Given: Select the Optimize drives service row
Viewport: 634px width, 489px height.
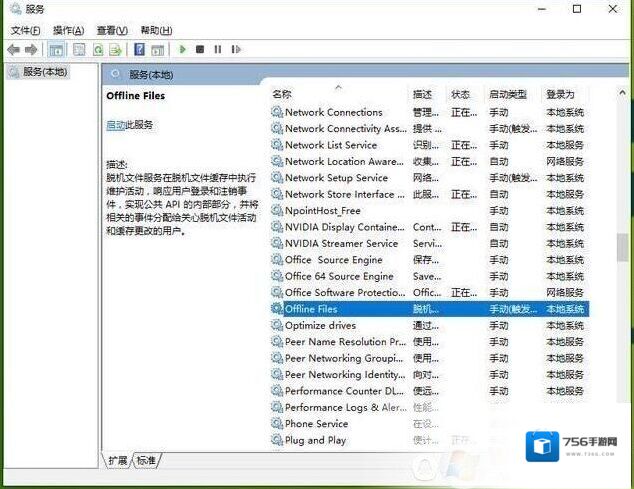Looking at the screenshot, I should [x=320, y=326].
